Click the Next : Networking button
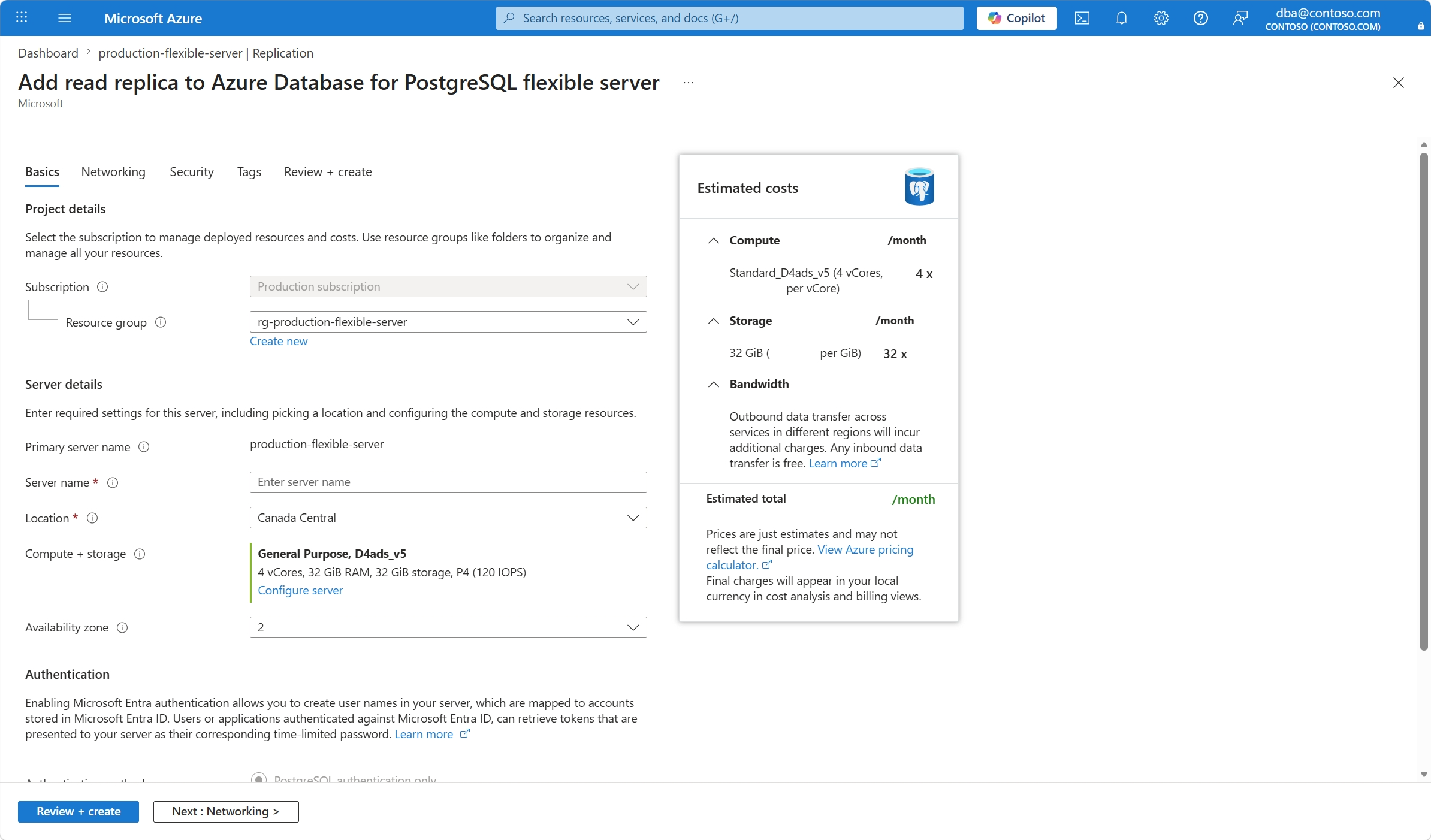1431x840 pixels. tap(226, 811)
